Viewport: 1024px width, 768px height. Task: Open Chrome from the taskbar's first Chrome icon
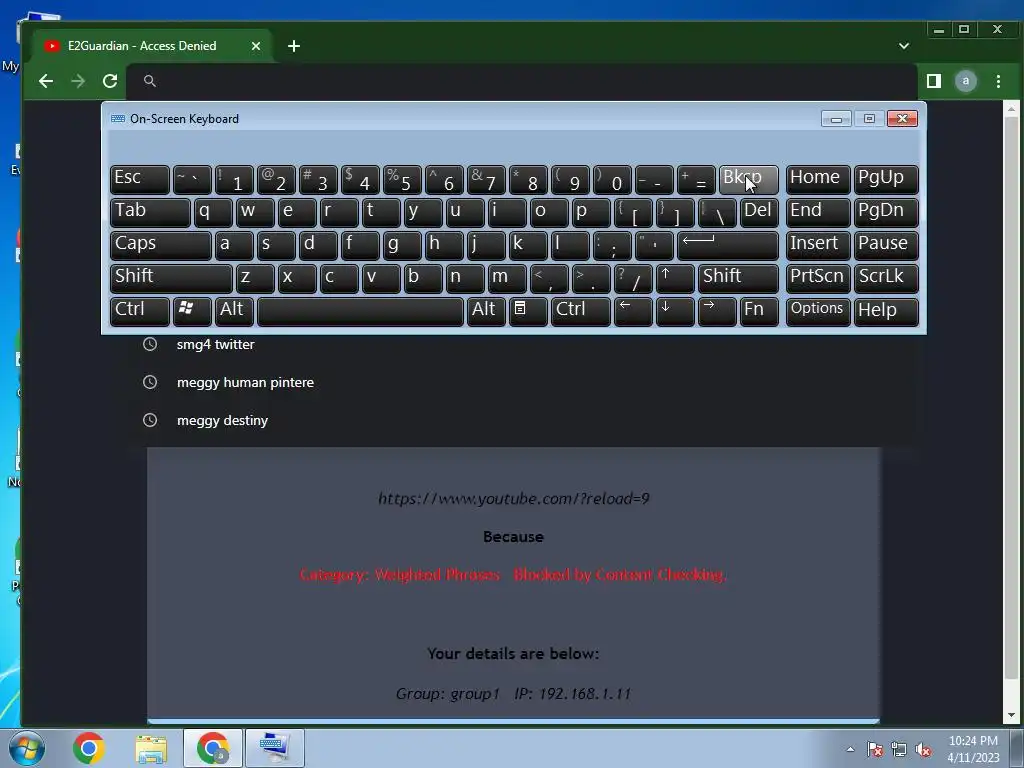(89, 748)
